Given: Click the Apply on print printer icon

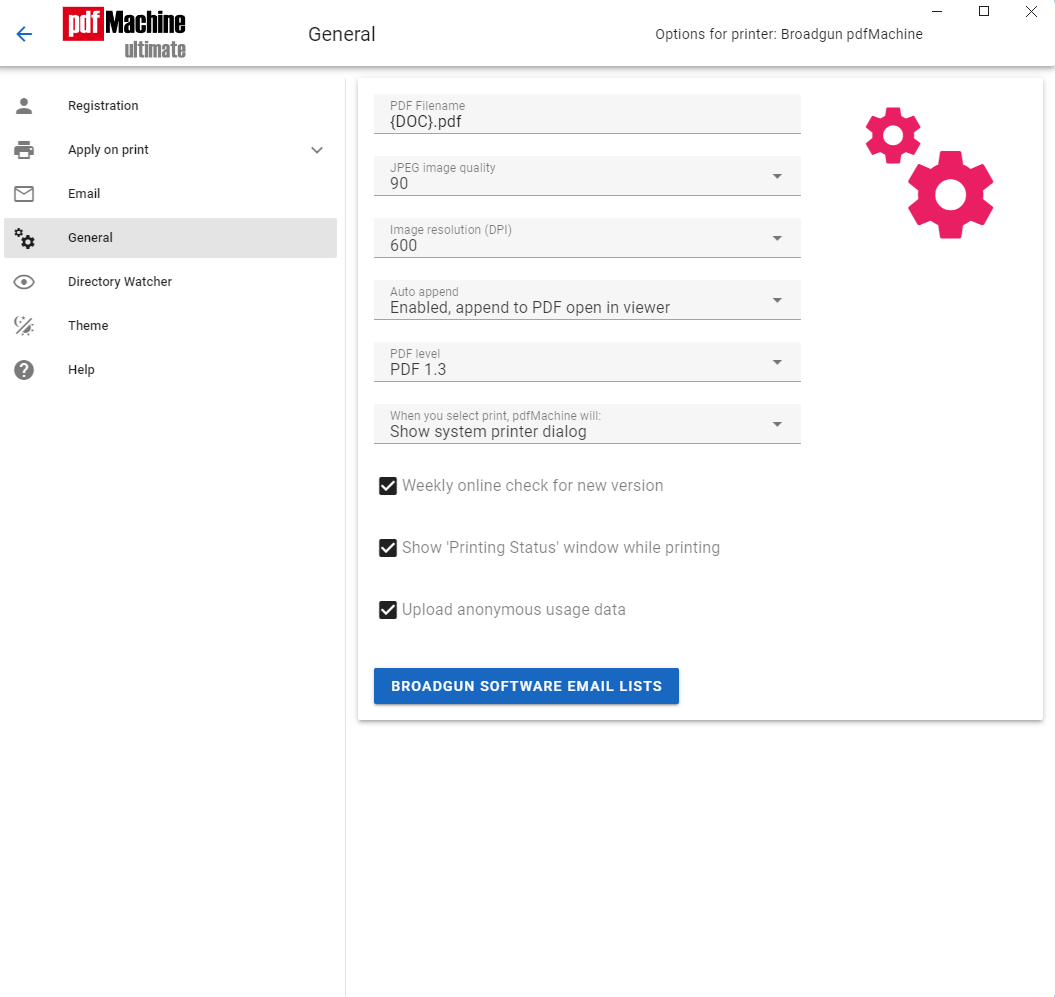Looking at the screenshot, I should 24,149.
